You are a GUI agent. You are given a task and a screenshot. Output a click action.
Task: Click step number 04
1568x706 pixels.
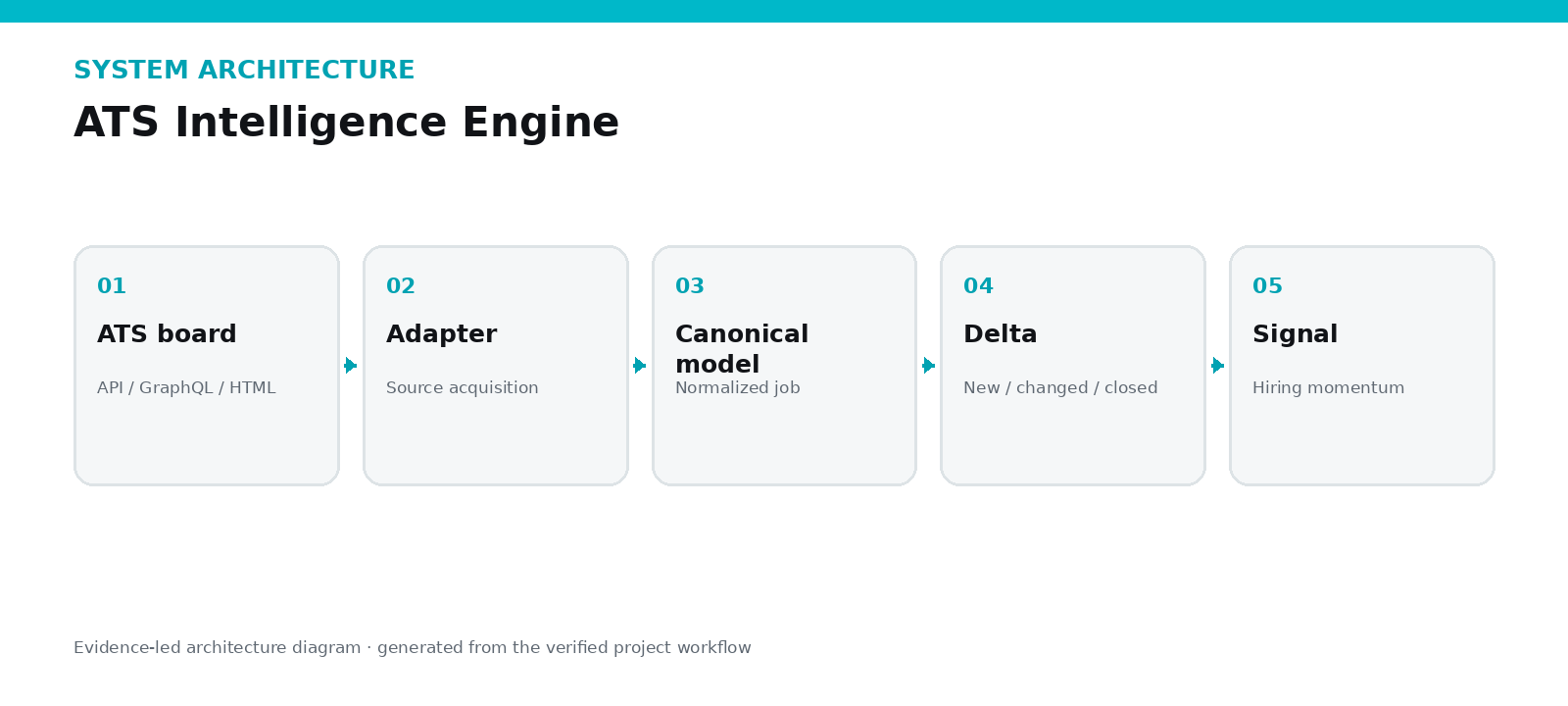coord(978,286)
